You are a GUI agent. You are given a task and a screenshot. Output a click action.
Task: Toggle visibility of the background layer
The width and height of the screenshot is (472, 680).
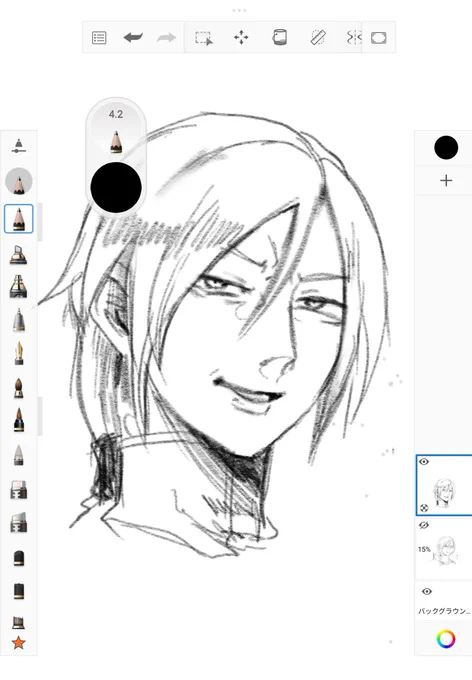coord(427,592)
